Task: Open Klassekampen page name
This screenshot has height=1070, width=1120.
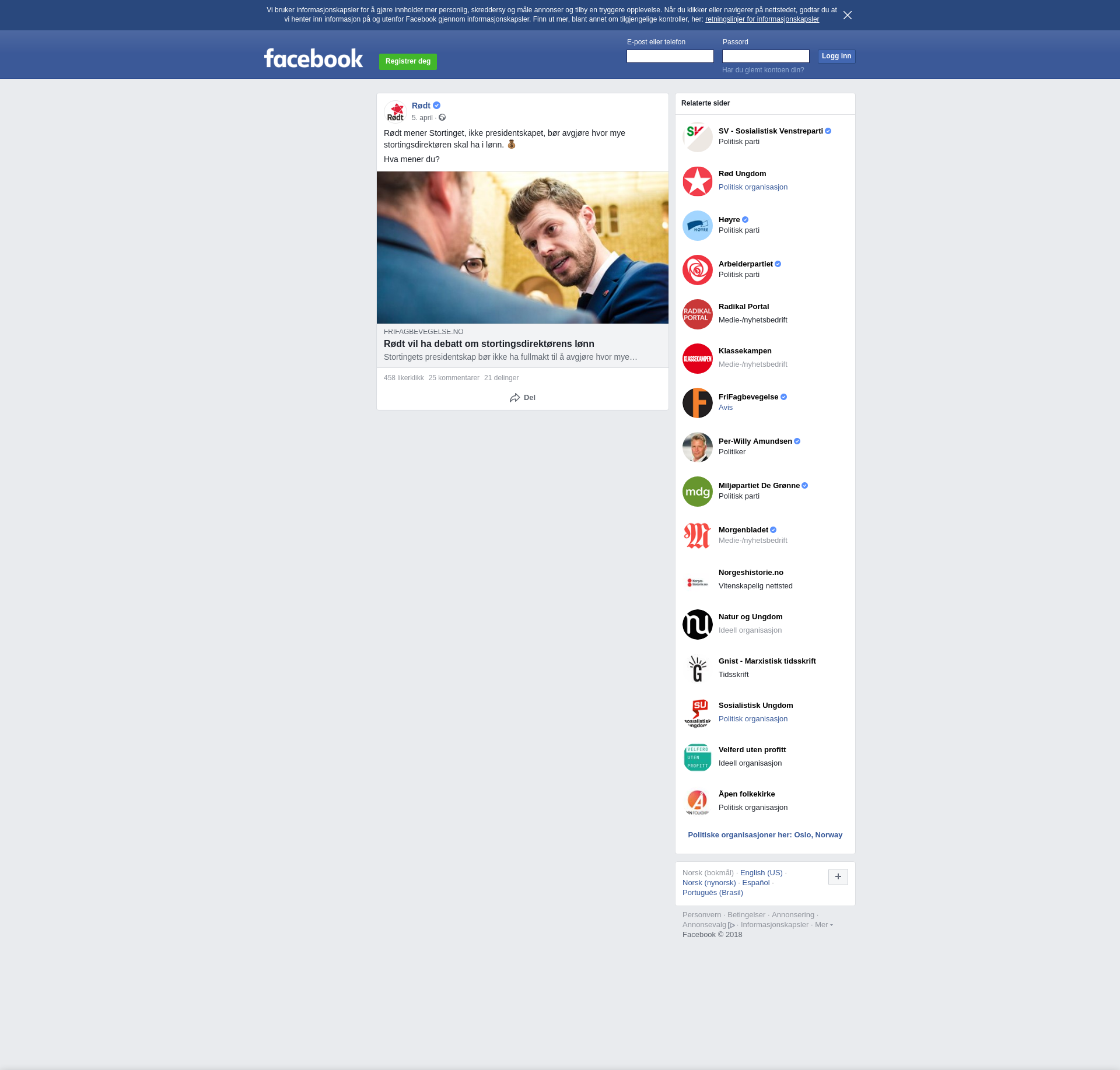Action: tap(745, 351)
